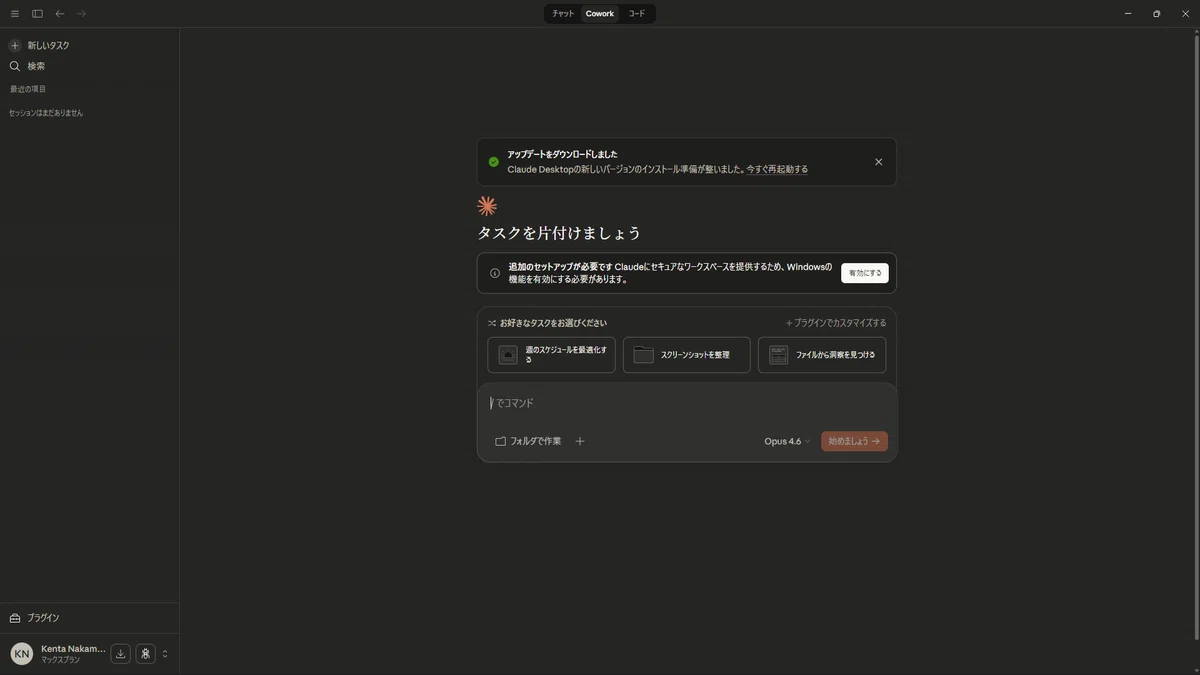Click the download update icon

tap(121, 654)
